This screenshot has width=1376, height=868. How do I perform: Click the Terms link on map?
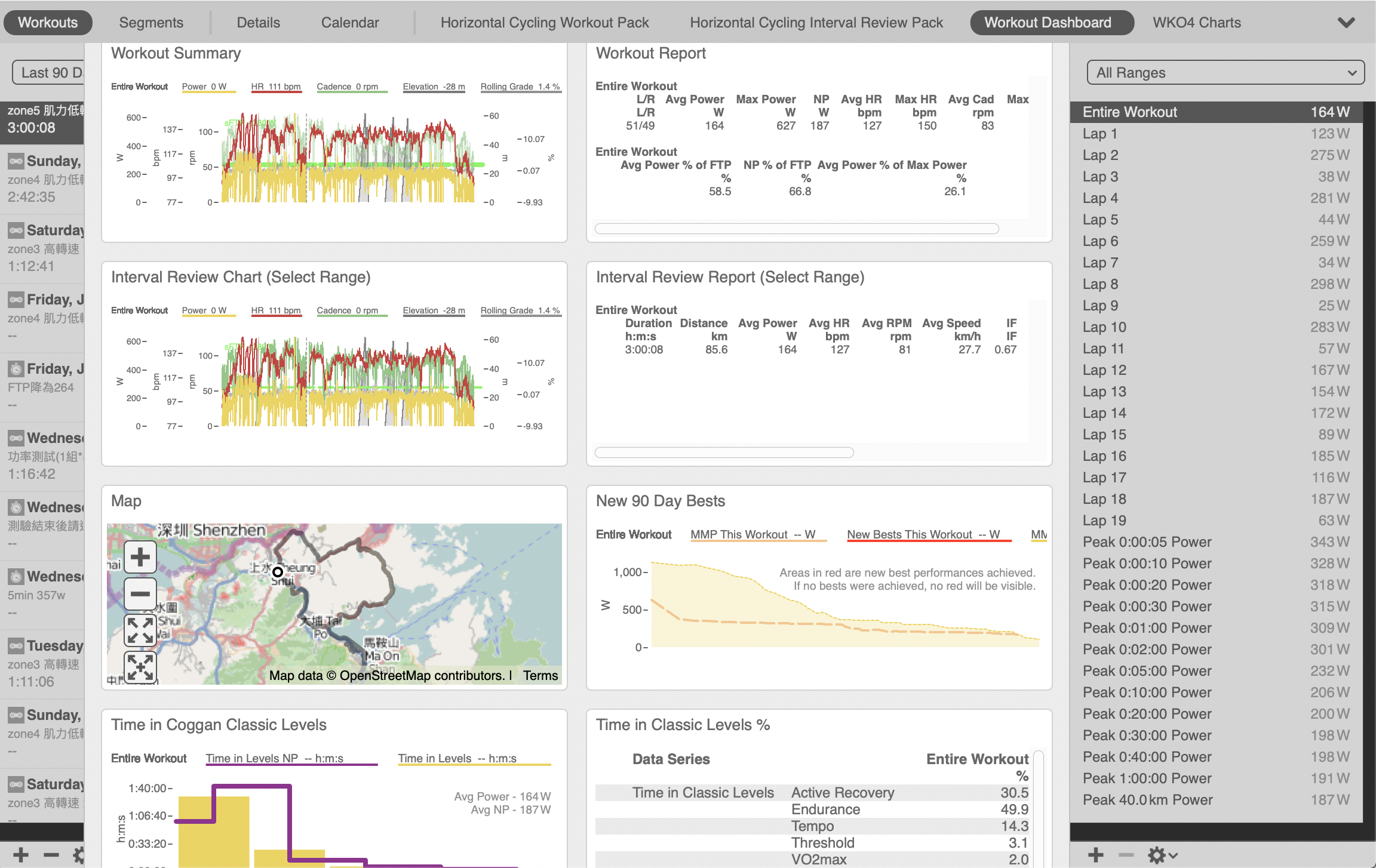[540, 675]
